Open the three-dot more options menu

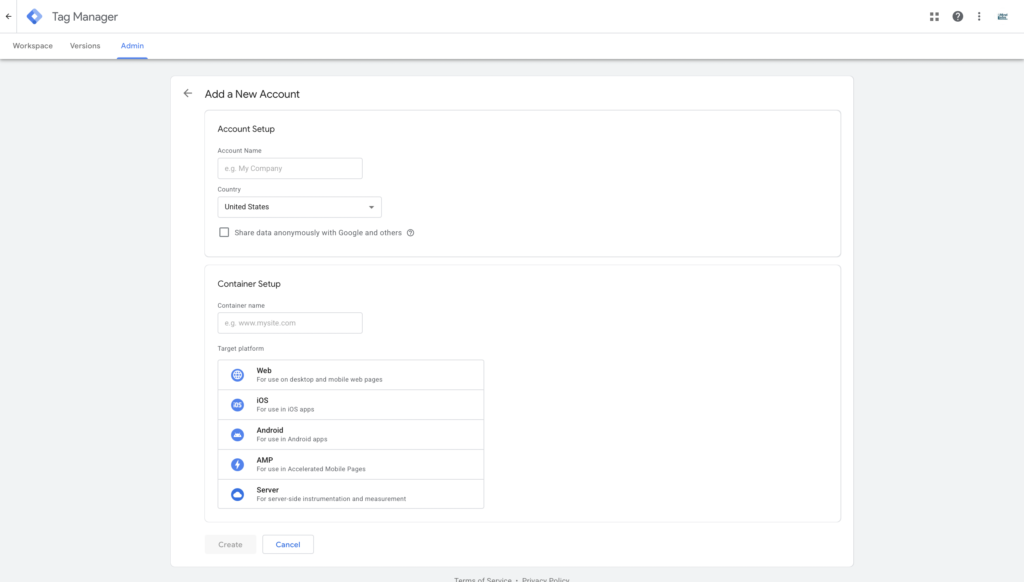coord(979,16)
